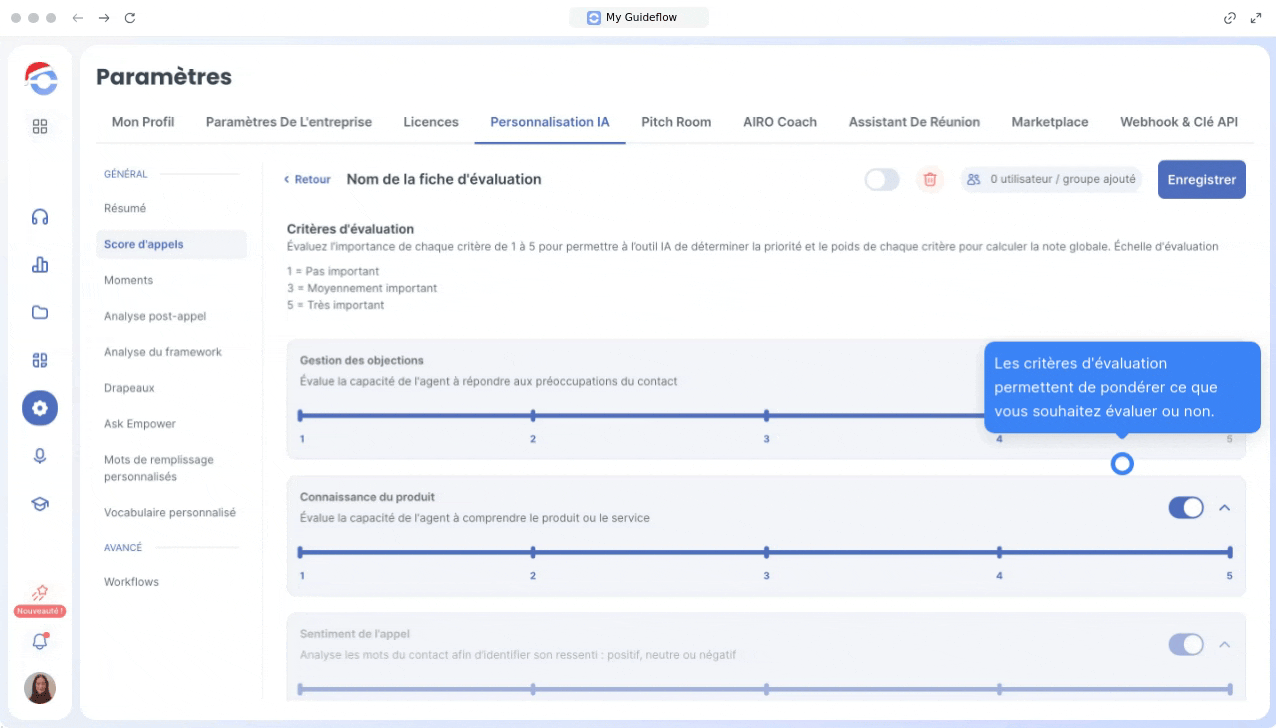Viewport: 1276px width, 728px height.
Task: Open the folder icon in sidebar
Action: pos(40,312)
